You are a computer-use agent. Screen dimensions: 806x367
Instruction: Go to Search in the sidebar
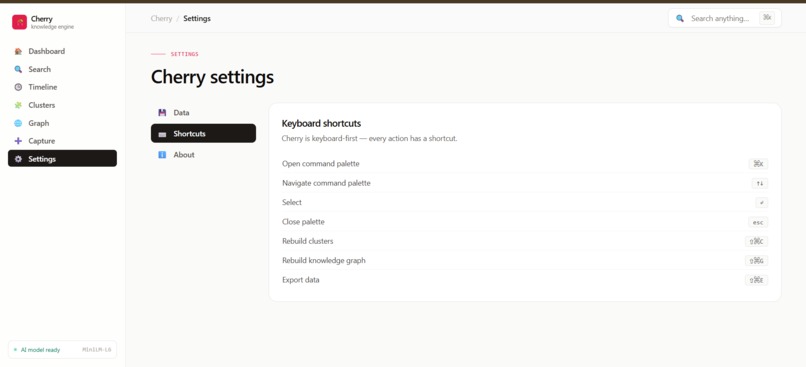pyautogui.click(x=62, y=69)
